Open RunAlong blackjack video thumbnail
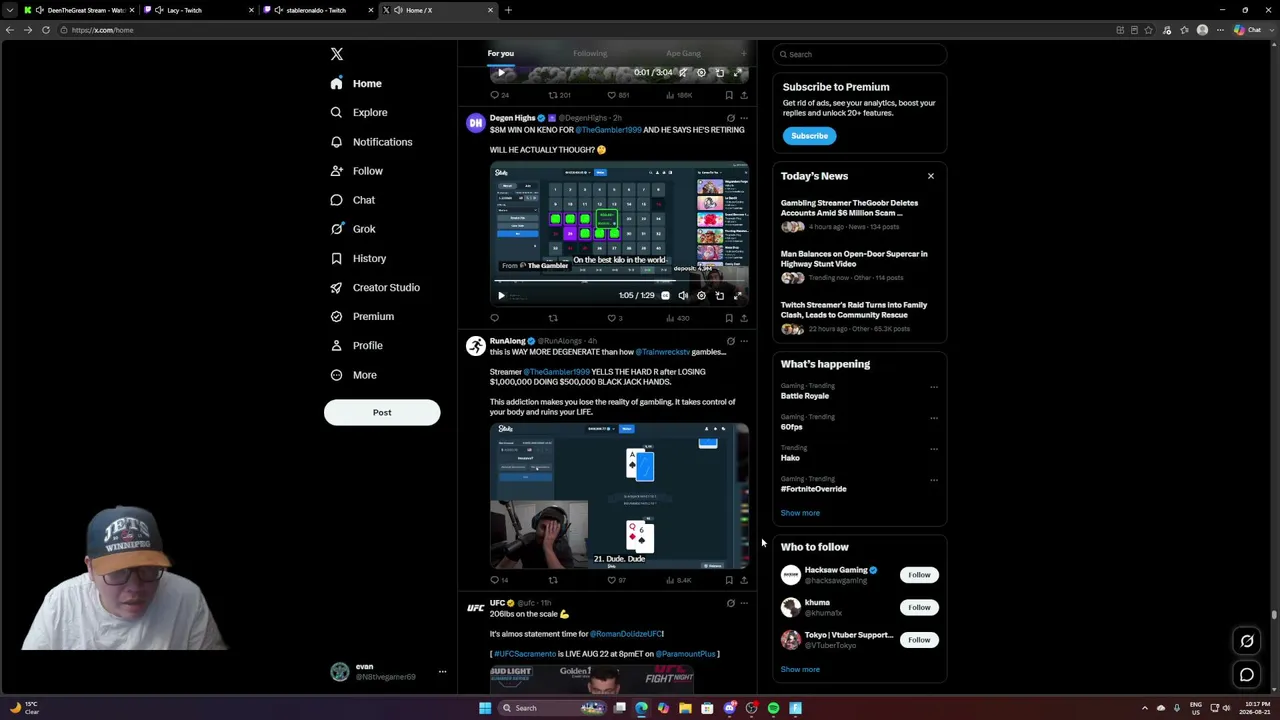 click(x=619, y=496)
